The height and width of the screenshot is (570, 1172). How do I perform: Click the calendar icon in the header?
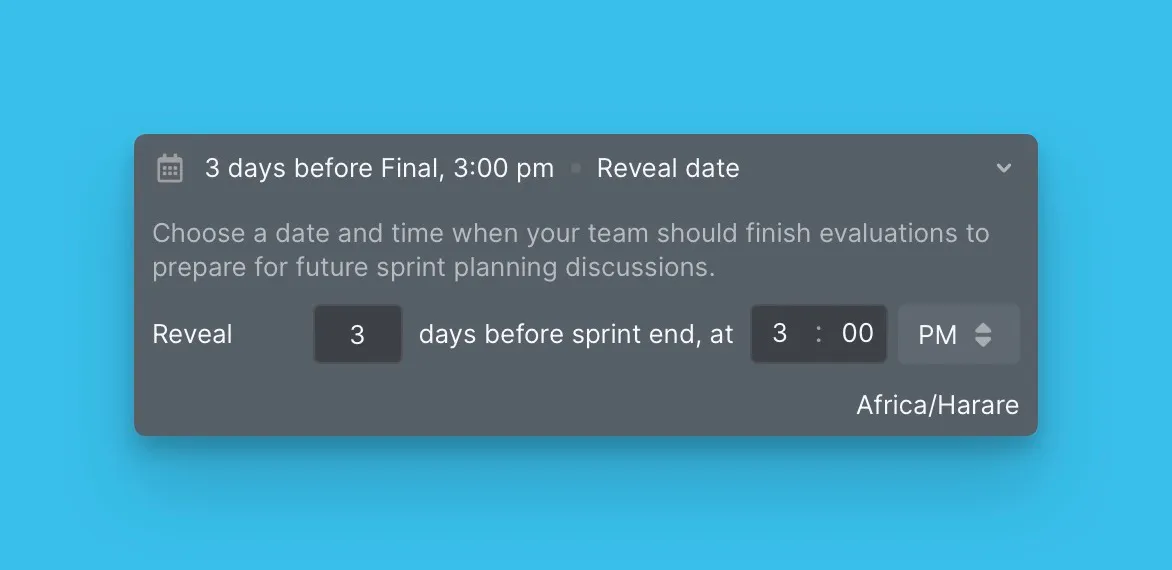170,168
